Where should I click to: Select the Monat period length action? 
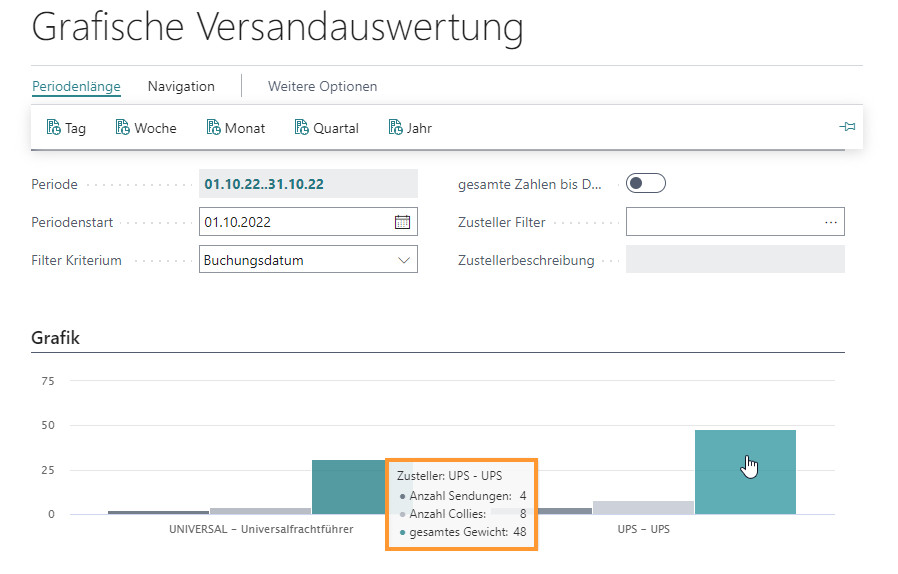point(235,128)
